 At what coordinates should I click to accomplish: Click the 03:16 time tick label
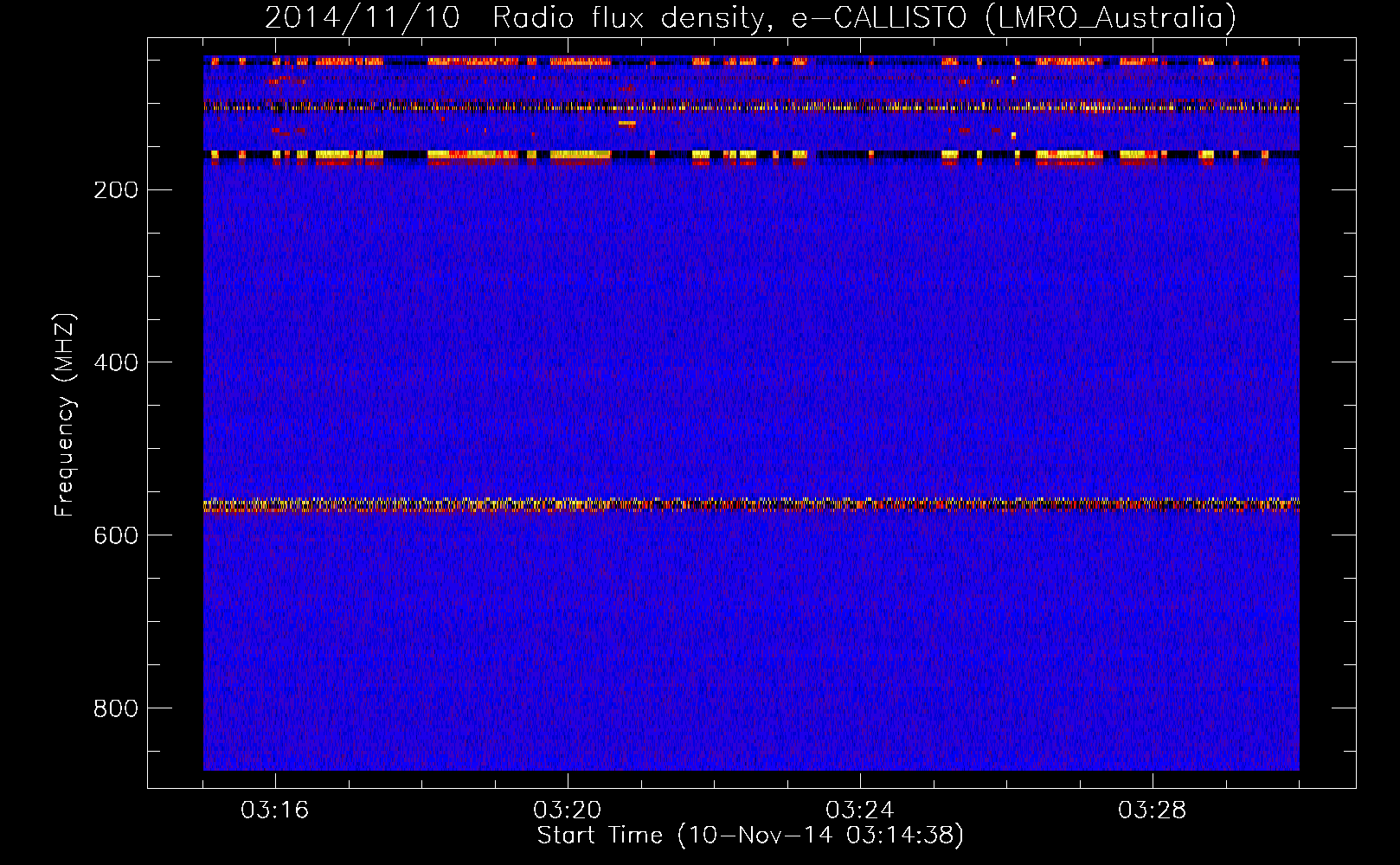(274, 810)
